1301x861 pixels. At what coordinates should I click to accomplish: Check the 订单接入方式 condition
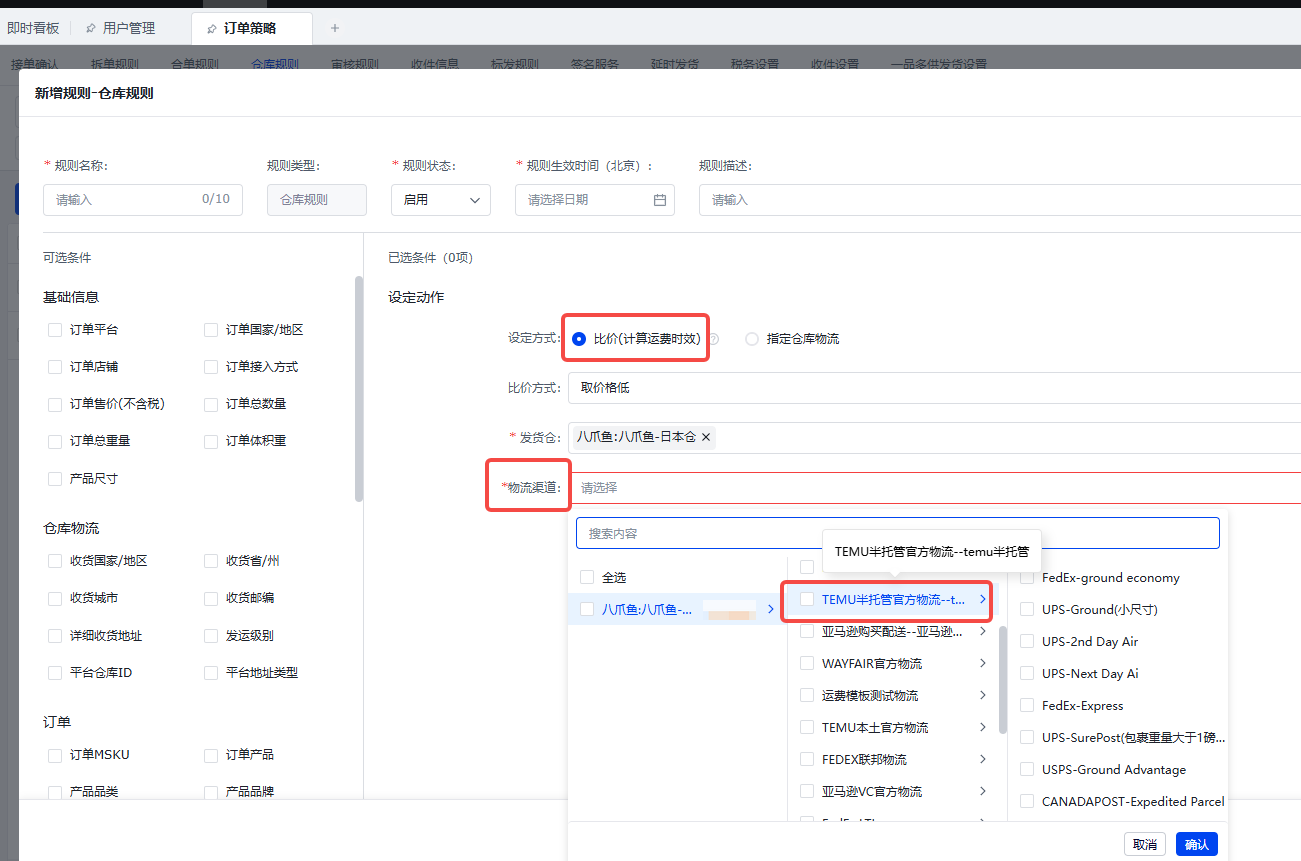(211, 367)
